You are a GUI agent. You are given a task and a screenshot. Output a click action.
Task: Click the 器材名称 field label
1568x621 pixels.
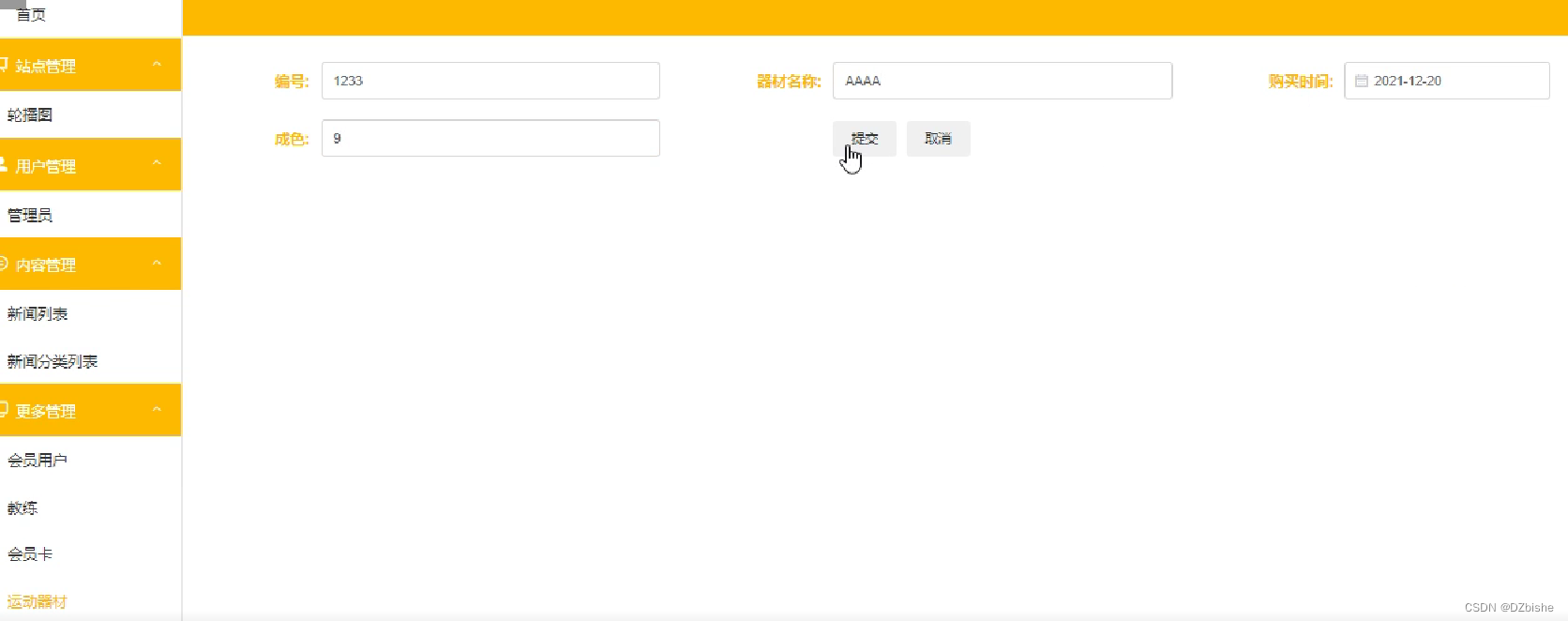pyautogui.click(x=789, y=82)
